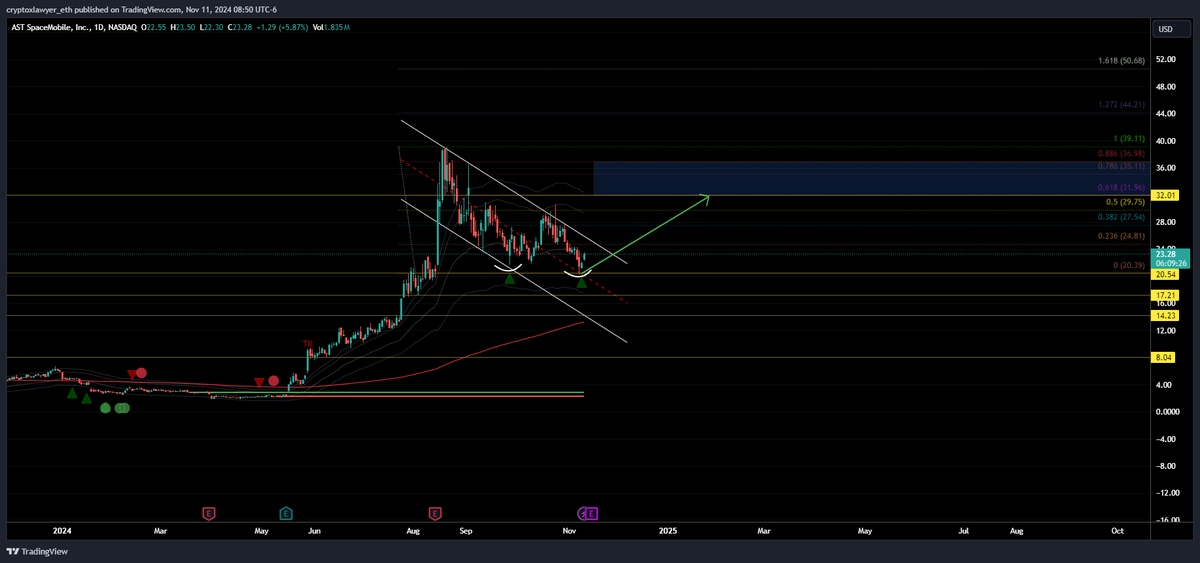This screenshot has height=563, width=1200.
Task: Click the 0.618 (31.96) Fibonacci label
Action: coord(1121,187)
